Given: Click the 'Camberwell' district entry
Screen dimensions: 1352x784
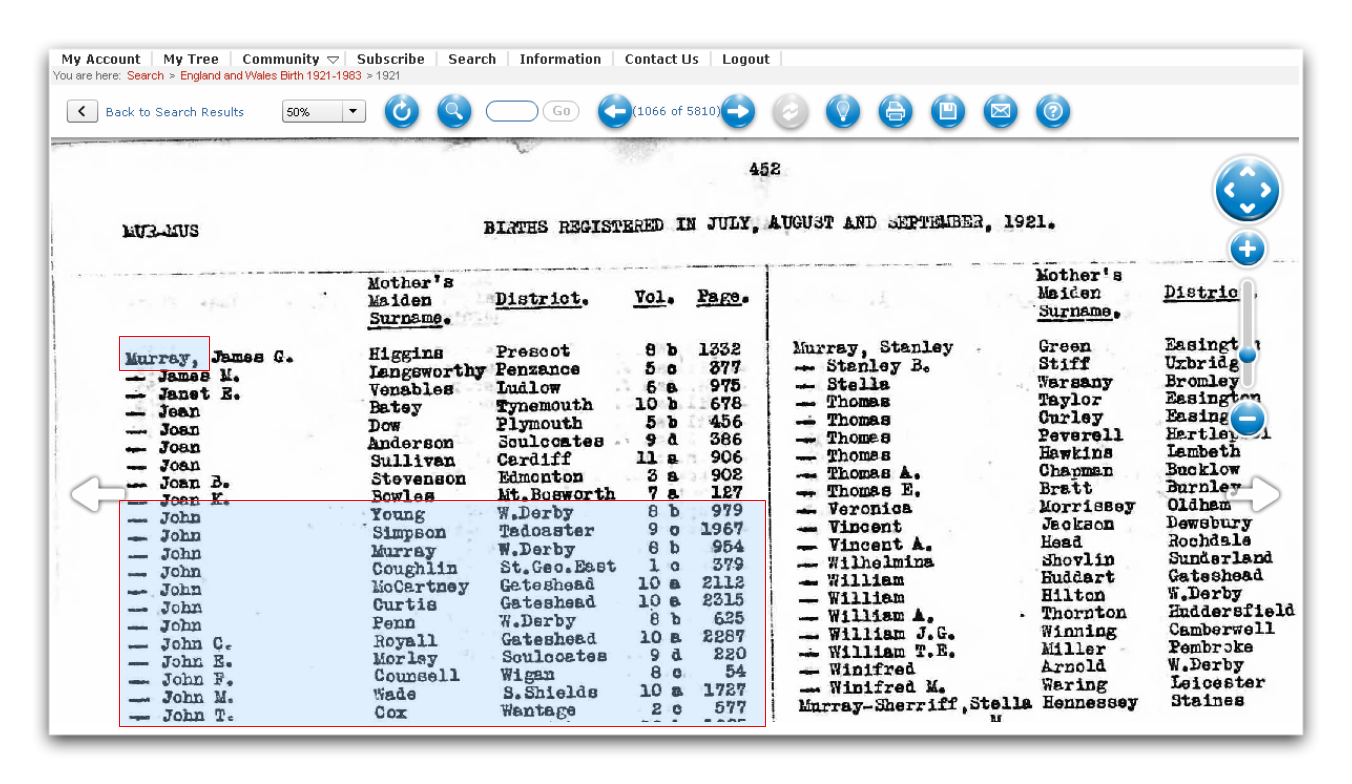Looking at the screenshot, I should tap(1222, 629).
